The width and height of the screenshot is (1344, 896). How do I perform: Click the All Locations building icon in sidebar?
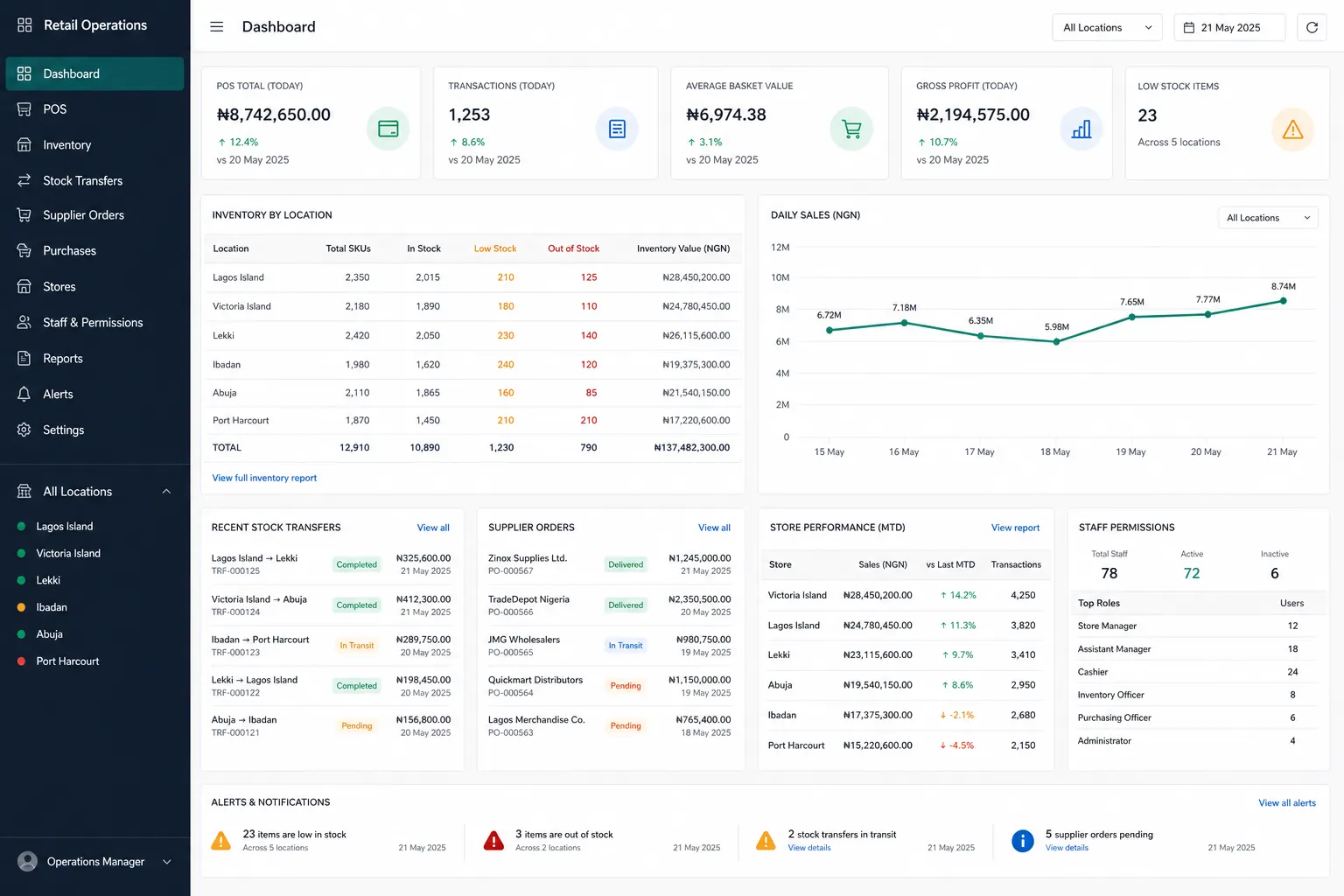tap(24, 492)
